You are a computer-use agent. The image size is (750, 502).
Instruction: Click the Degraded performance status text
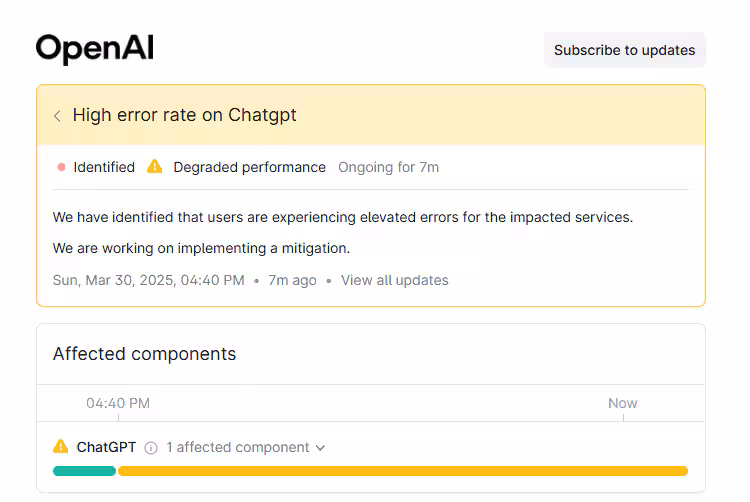click(249, 167)
